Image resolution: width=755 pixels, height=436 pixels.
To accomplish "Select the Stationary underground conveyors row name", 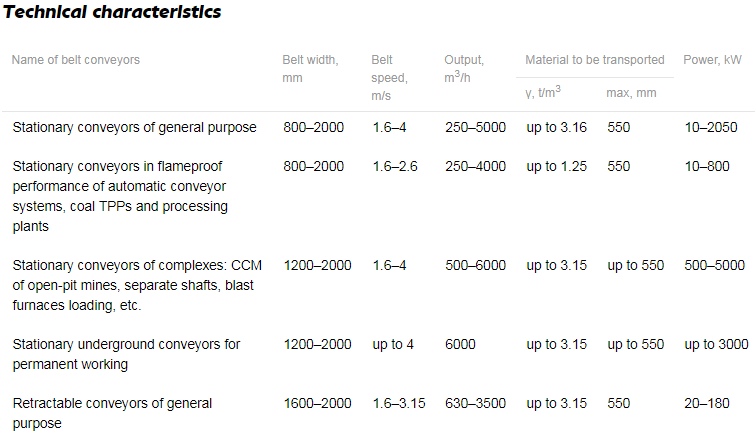I will point(126,354).
